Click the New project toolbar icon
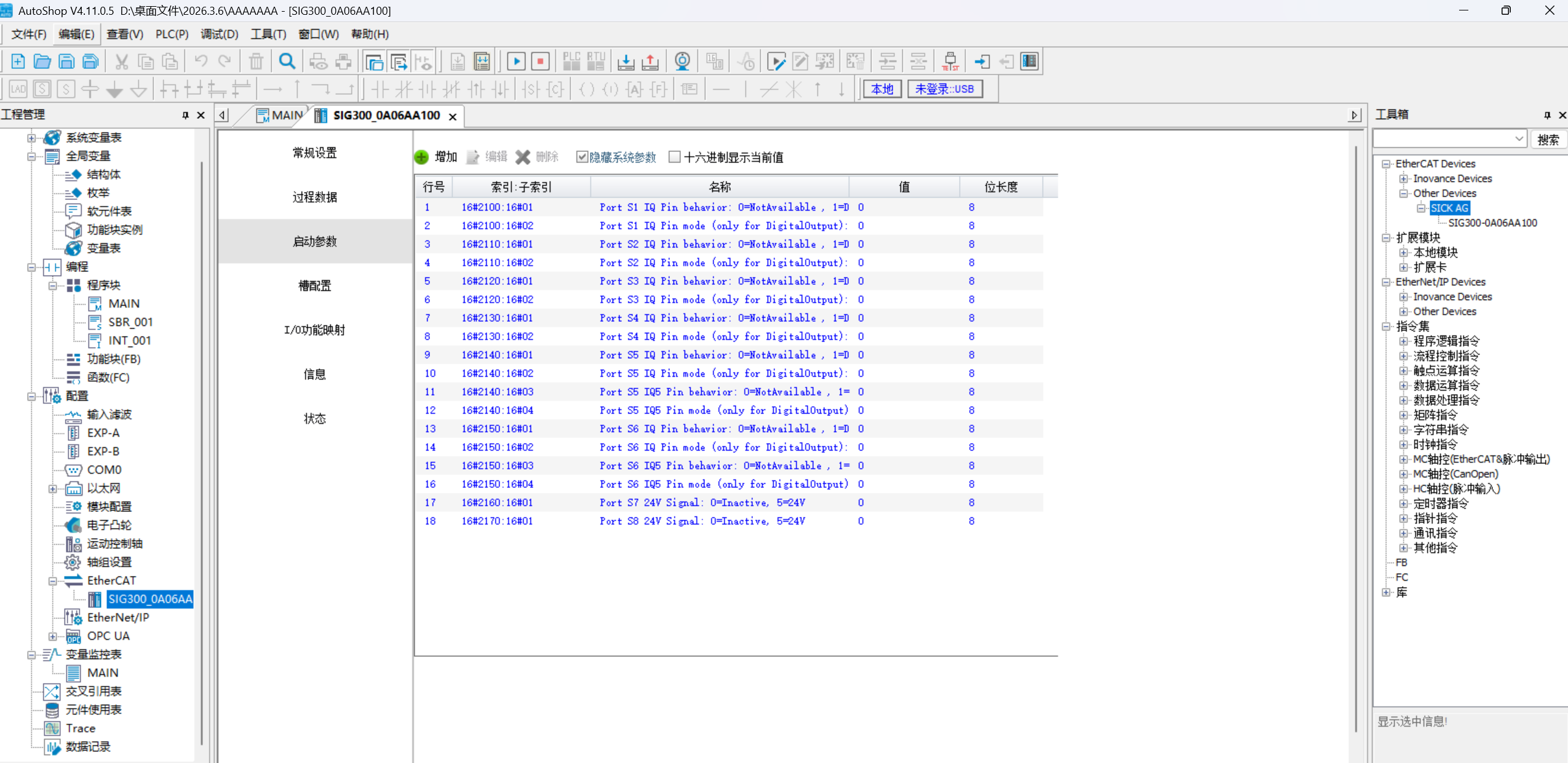This screenshot has height=763, width=1568. tap(18, 62)
